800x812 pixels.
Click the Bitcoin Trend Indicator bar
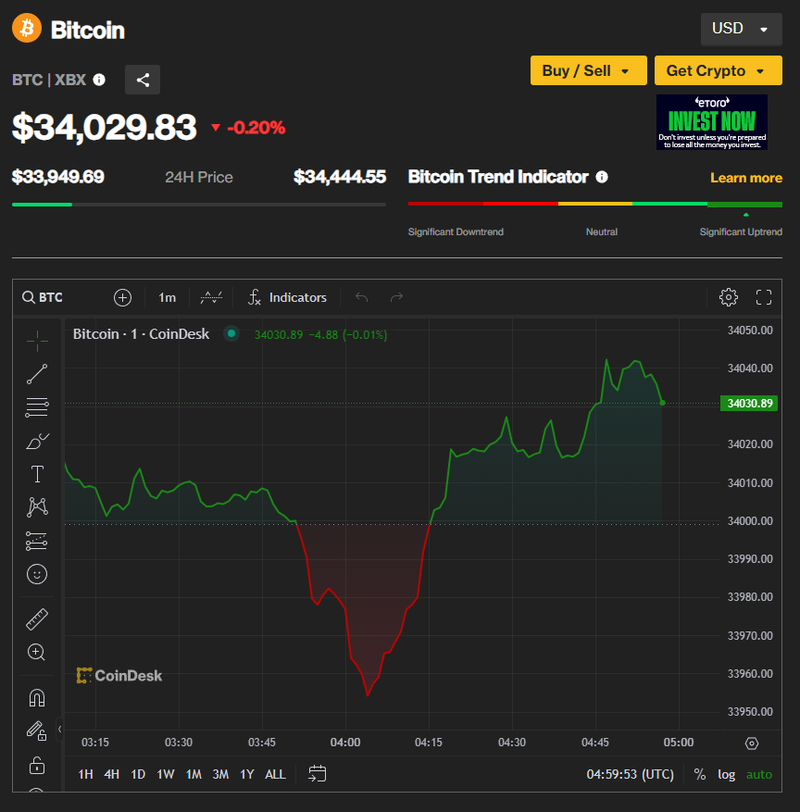pos(595,203)
